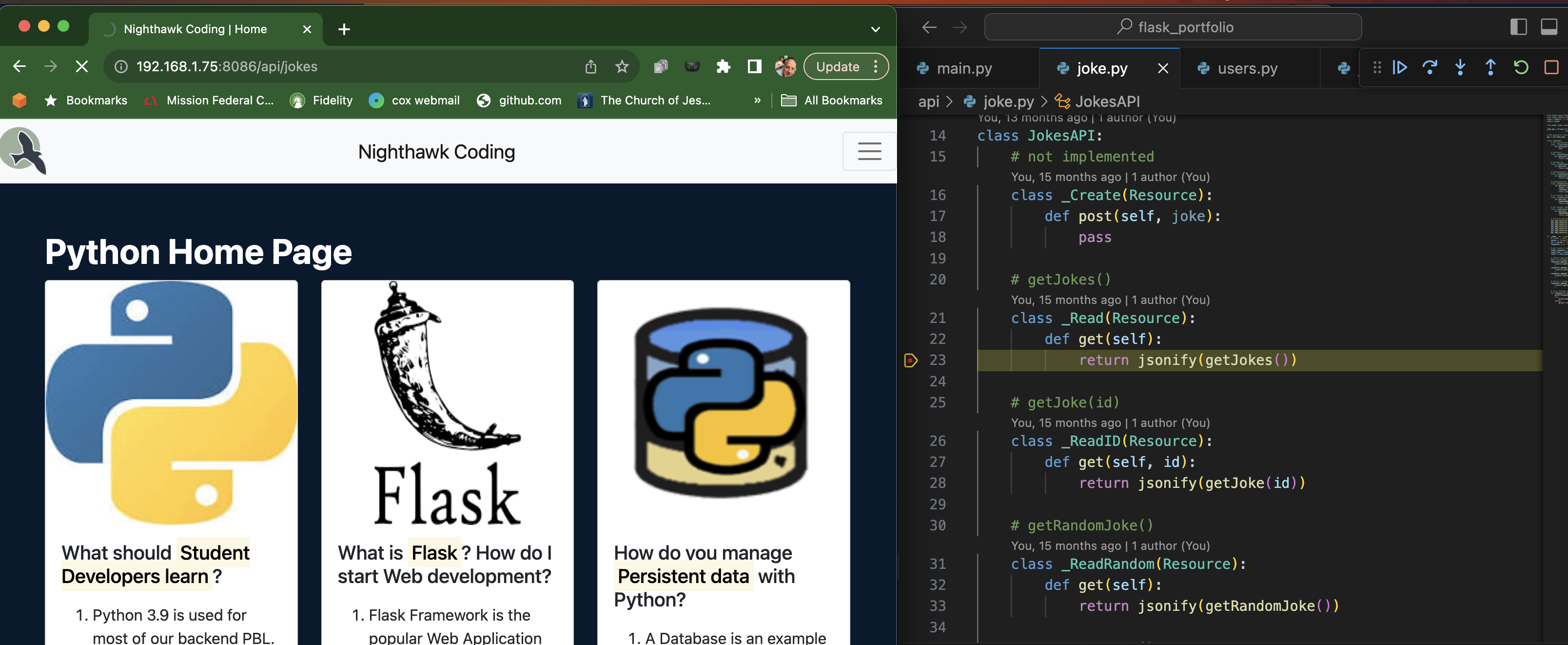Image resolution: width=1568 pixels, height=645 pixels.
Task: Stop loading the page in Chrome
Action: click(81, 66)
